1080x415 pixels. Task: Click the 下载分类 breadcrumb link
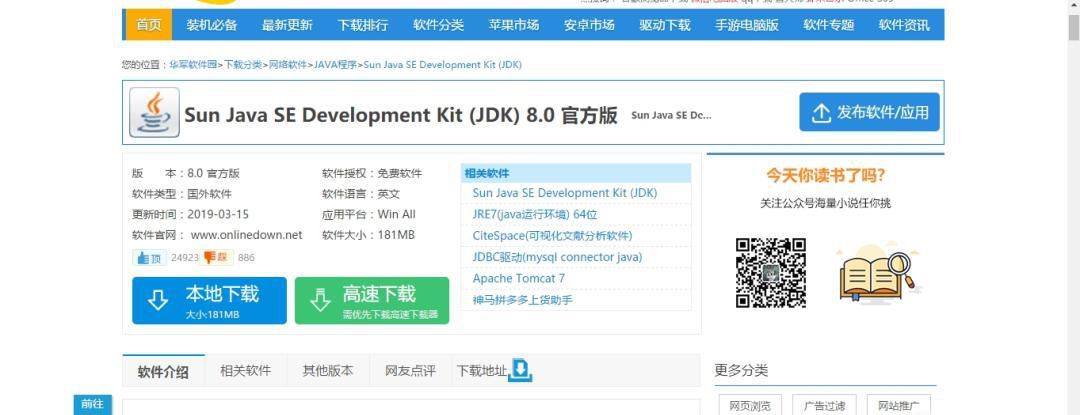click(242, 65)
